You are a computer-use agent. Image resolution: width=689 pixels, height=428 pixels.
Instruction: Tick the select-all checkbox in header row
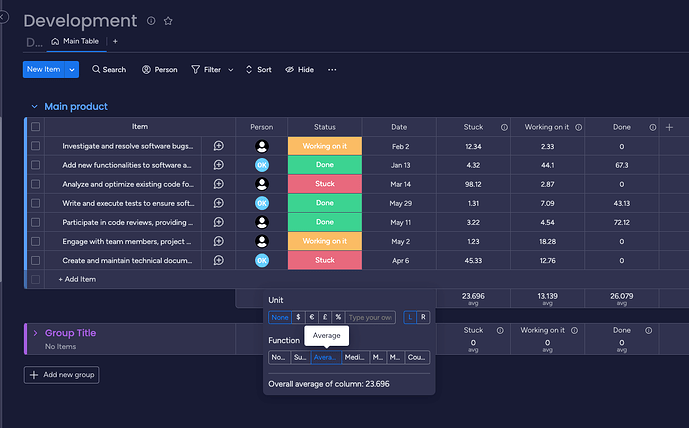pyautogui.click(x=36, y=127)
